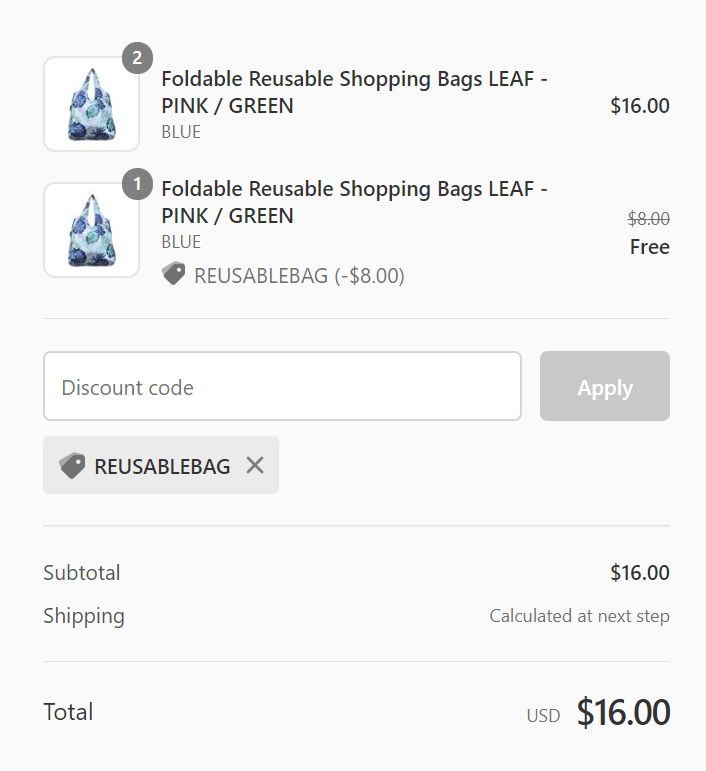
Task: Click the 'Calculated at next step' shipping text
Action: 579,616
